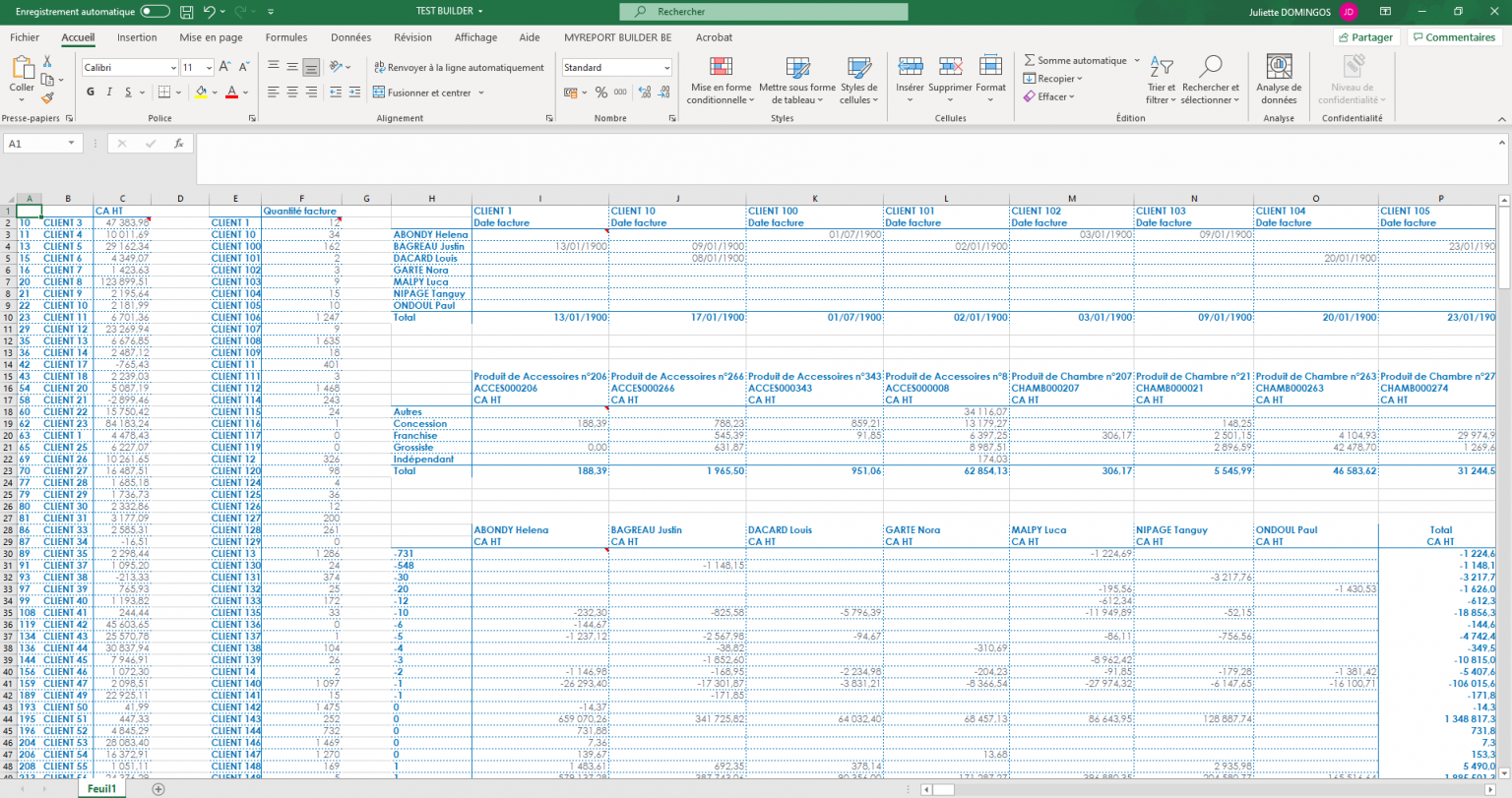Click the Rechercher search box
The height and width of the screenshot is (798, 1512).
coord(763,12)
